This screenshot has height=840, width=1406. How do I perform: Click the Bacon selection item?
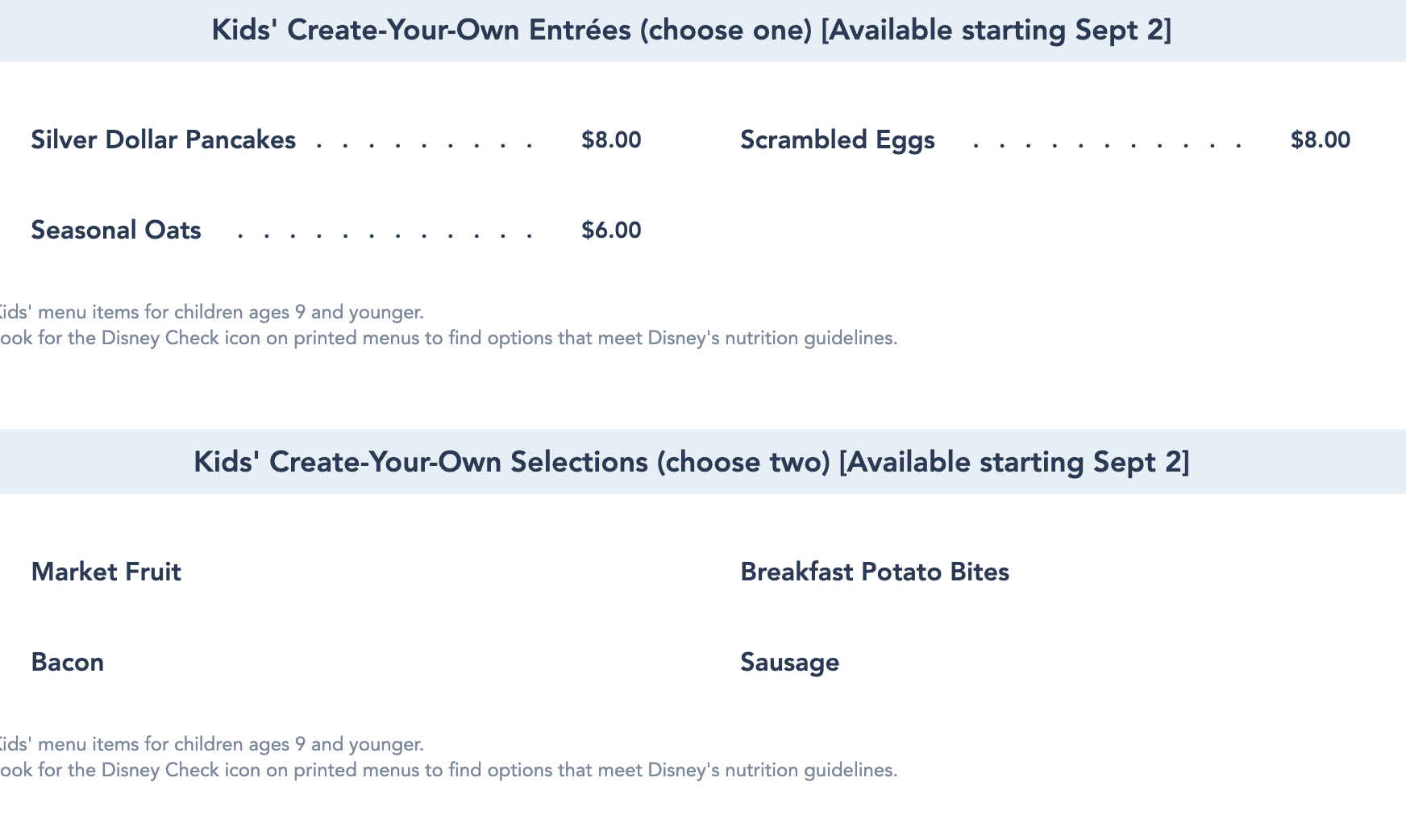pos(67,663)
